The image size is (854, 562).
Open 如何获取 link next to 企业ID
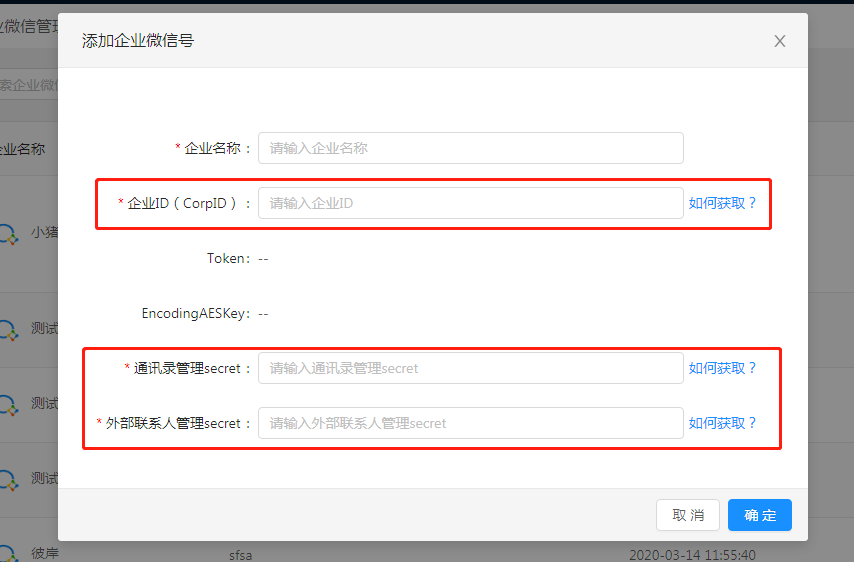[722, 203]
